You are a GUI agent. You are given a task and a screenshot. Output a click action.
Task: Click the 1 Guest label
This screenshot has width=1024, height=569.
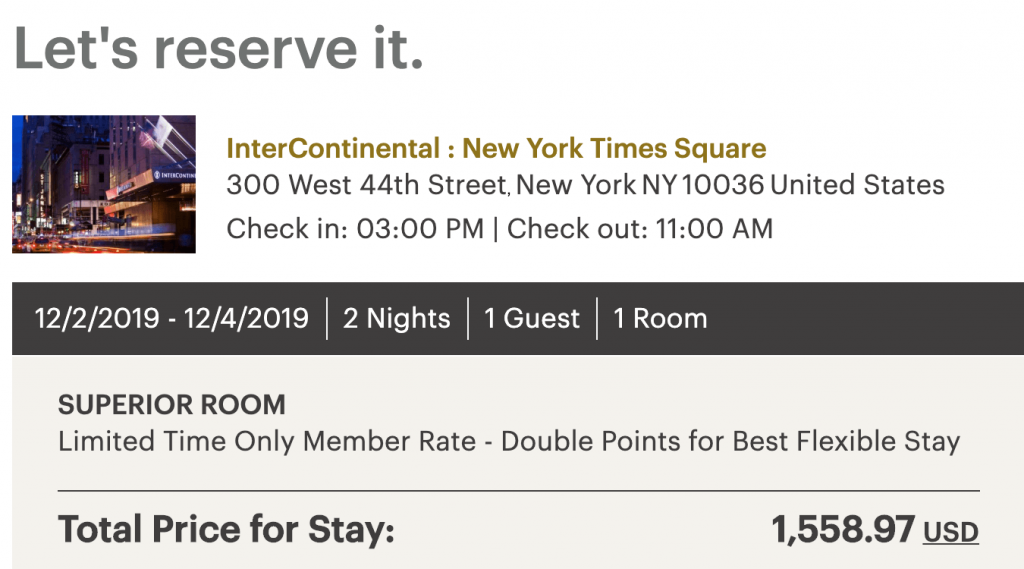532,318
